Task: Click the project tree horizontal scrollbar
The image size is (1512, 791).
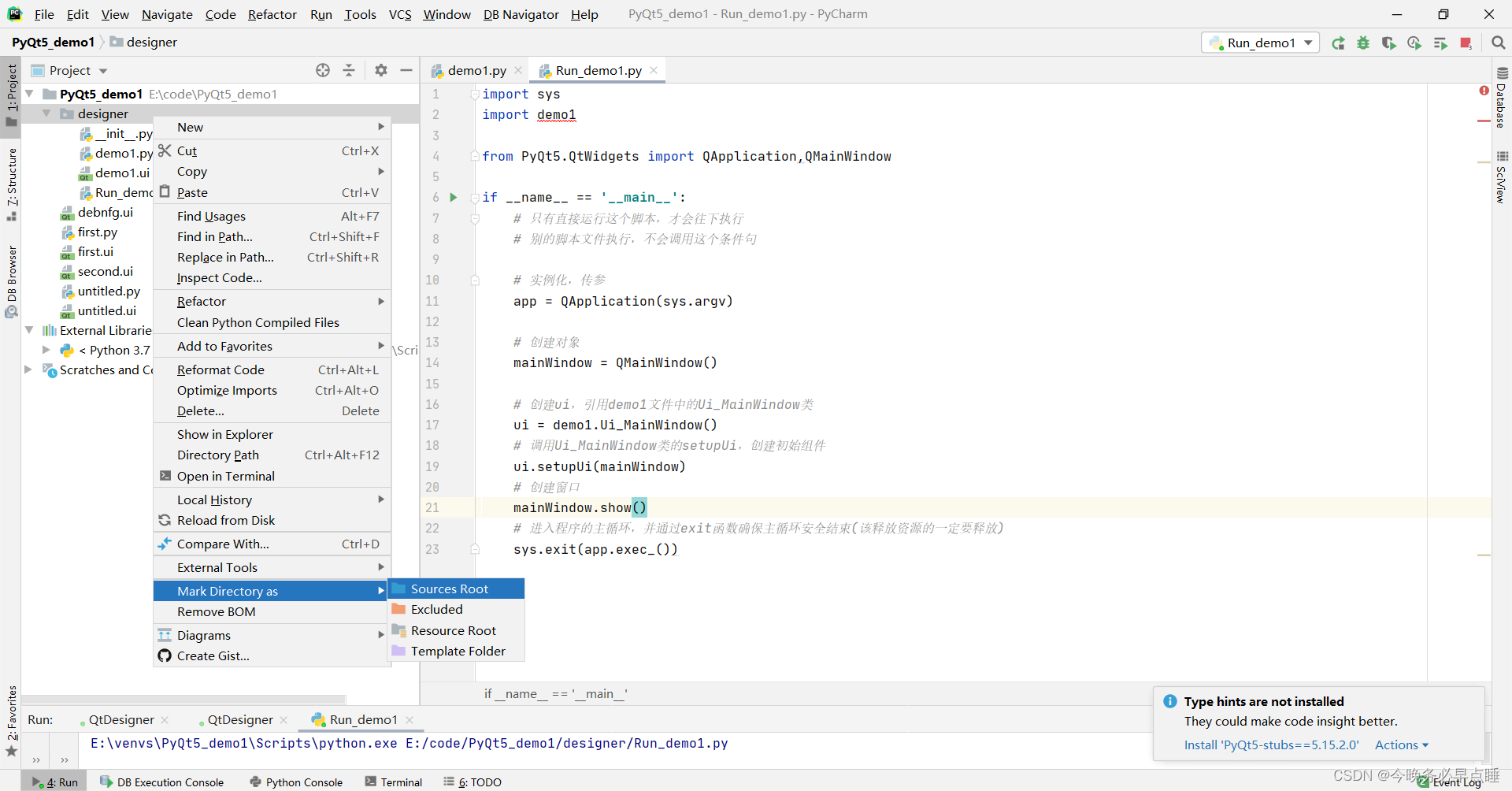Action: [x=184, y=699]
